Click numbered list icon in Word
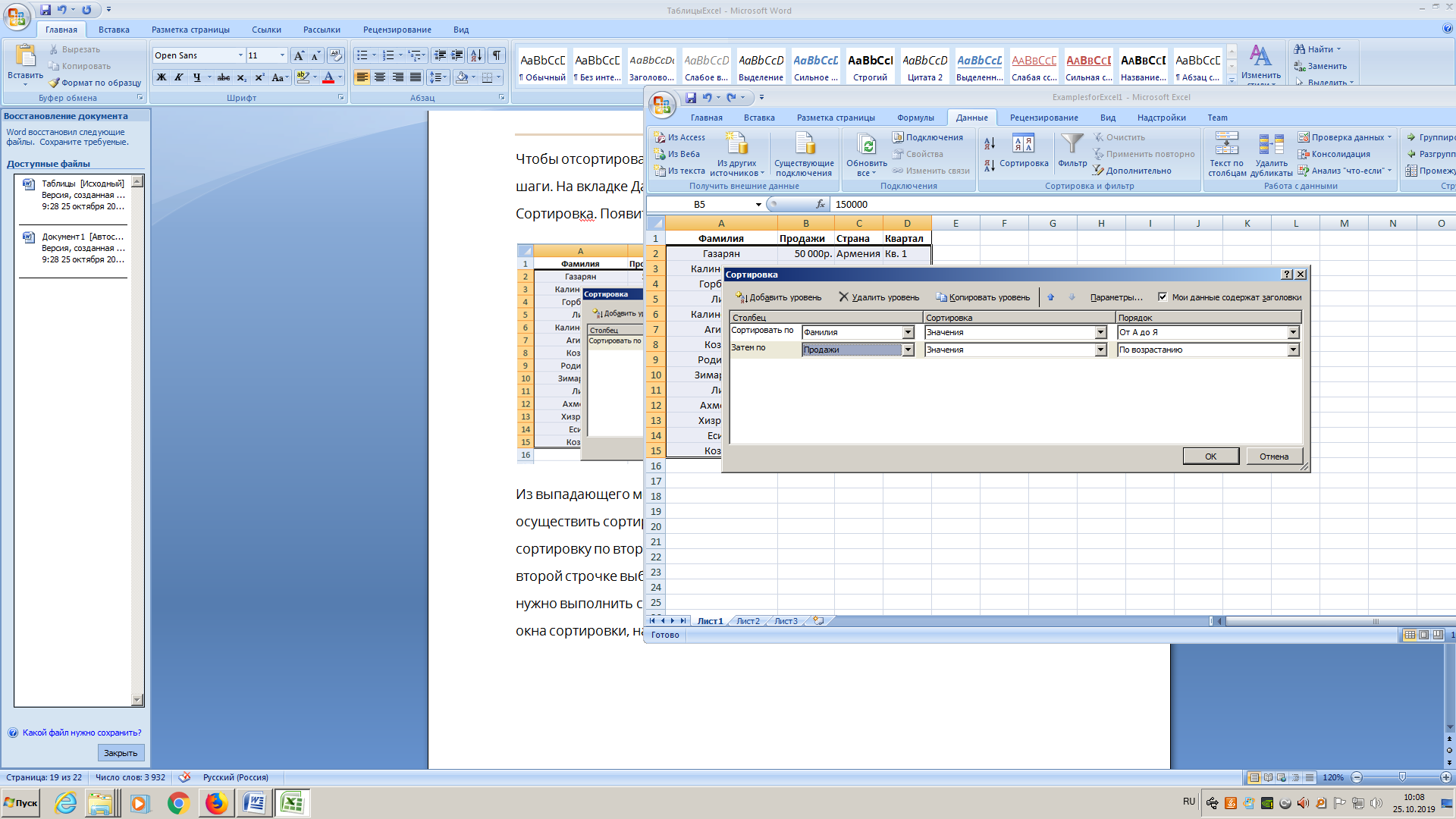The height and width of the screenshot is (819, 1456). [x=388, y=55]
